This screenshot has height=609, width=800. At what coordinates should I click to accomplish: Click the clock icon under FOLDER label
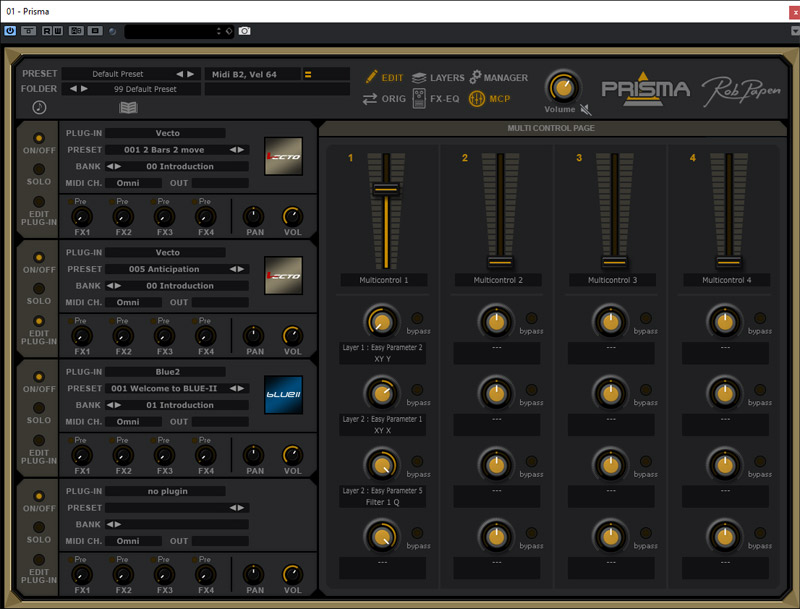pyautogui.click(x=39, y=107)
